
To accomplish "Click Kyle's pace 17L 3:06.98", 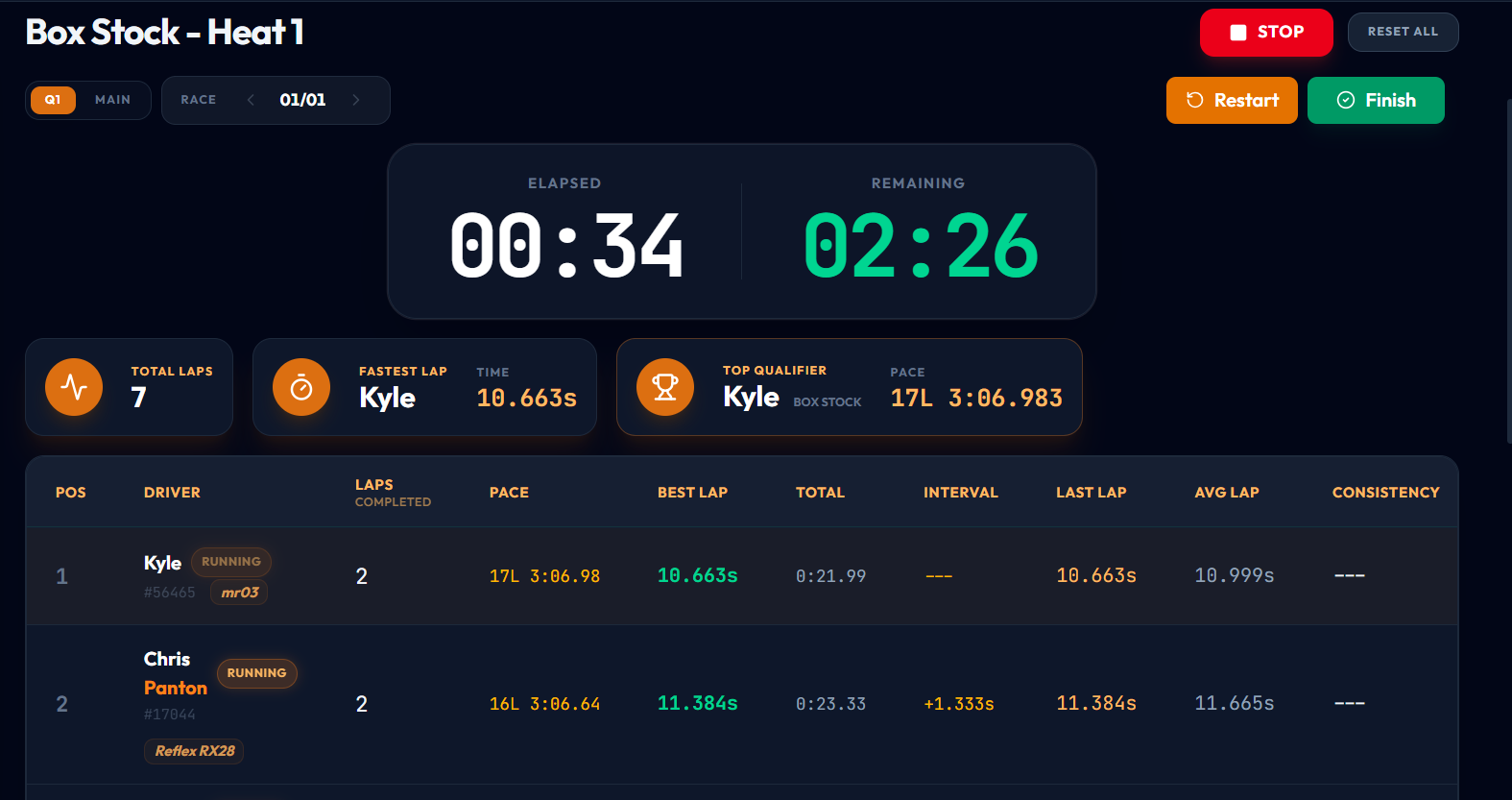I will (544, 576).
